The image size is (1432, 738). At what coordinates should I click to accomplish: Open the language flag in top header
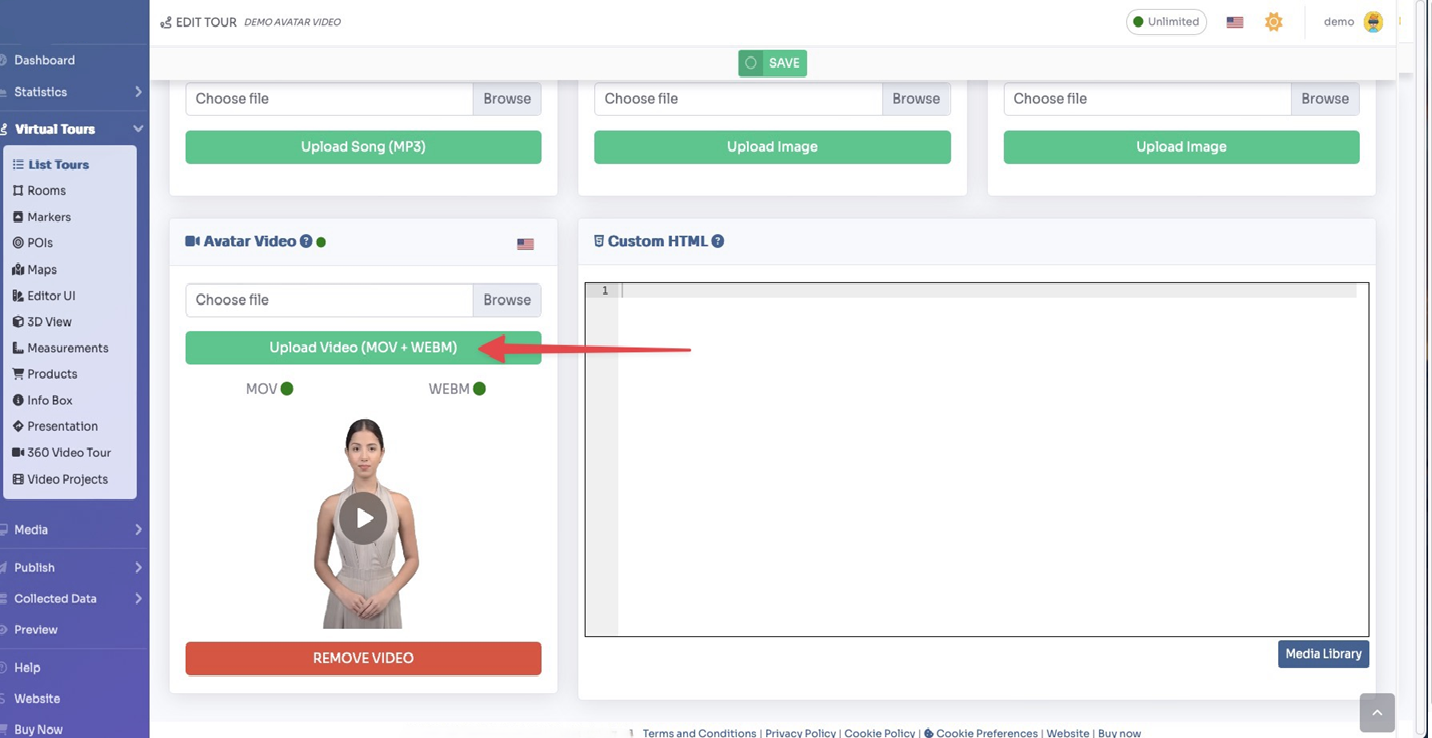pos(1235,22)
